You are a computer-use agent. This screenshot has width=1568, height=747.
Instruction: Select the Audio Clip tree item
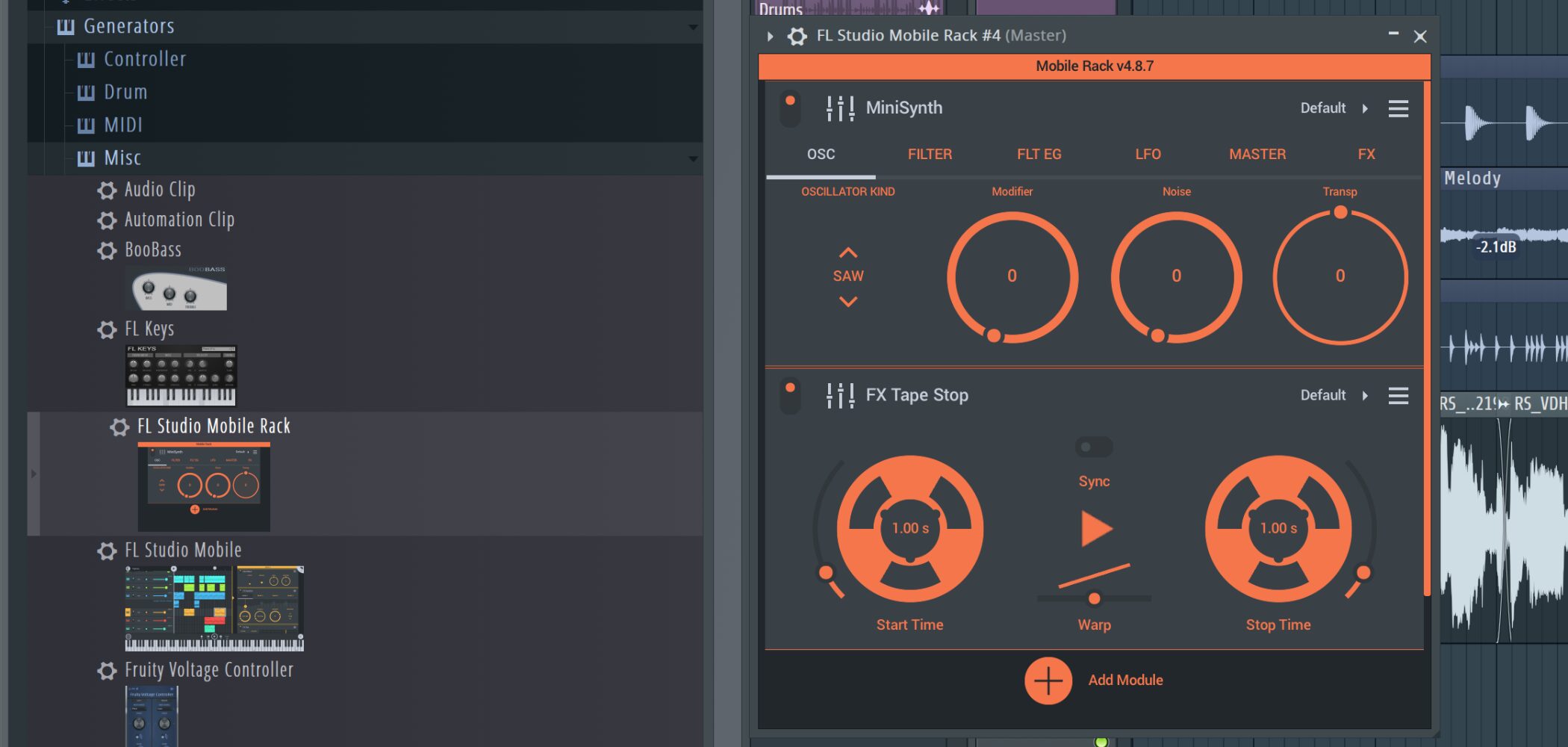coord(160,190)
